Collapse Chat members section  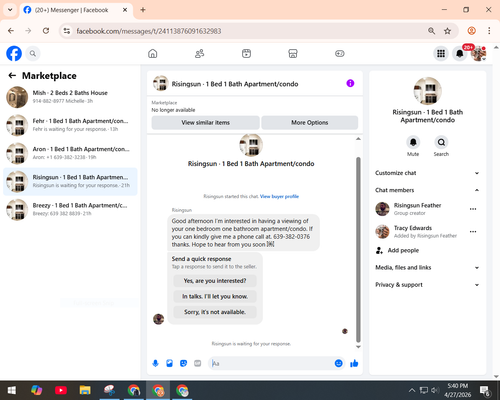(427, 190)
